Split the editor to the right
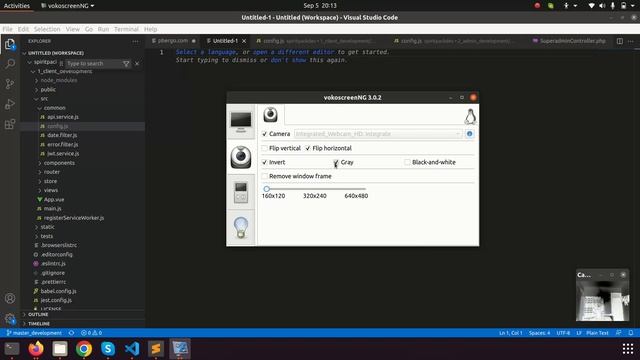 pyautogui.click(x=620, y=41)
